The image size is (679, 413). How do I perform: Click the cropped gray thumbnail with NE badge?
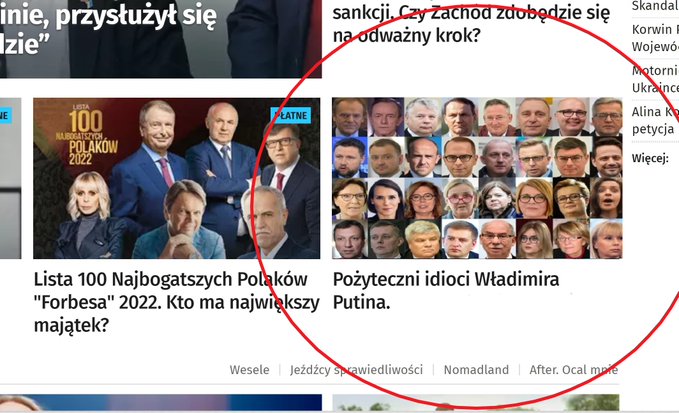pyautogui.click(x=10, y=178)
